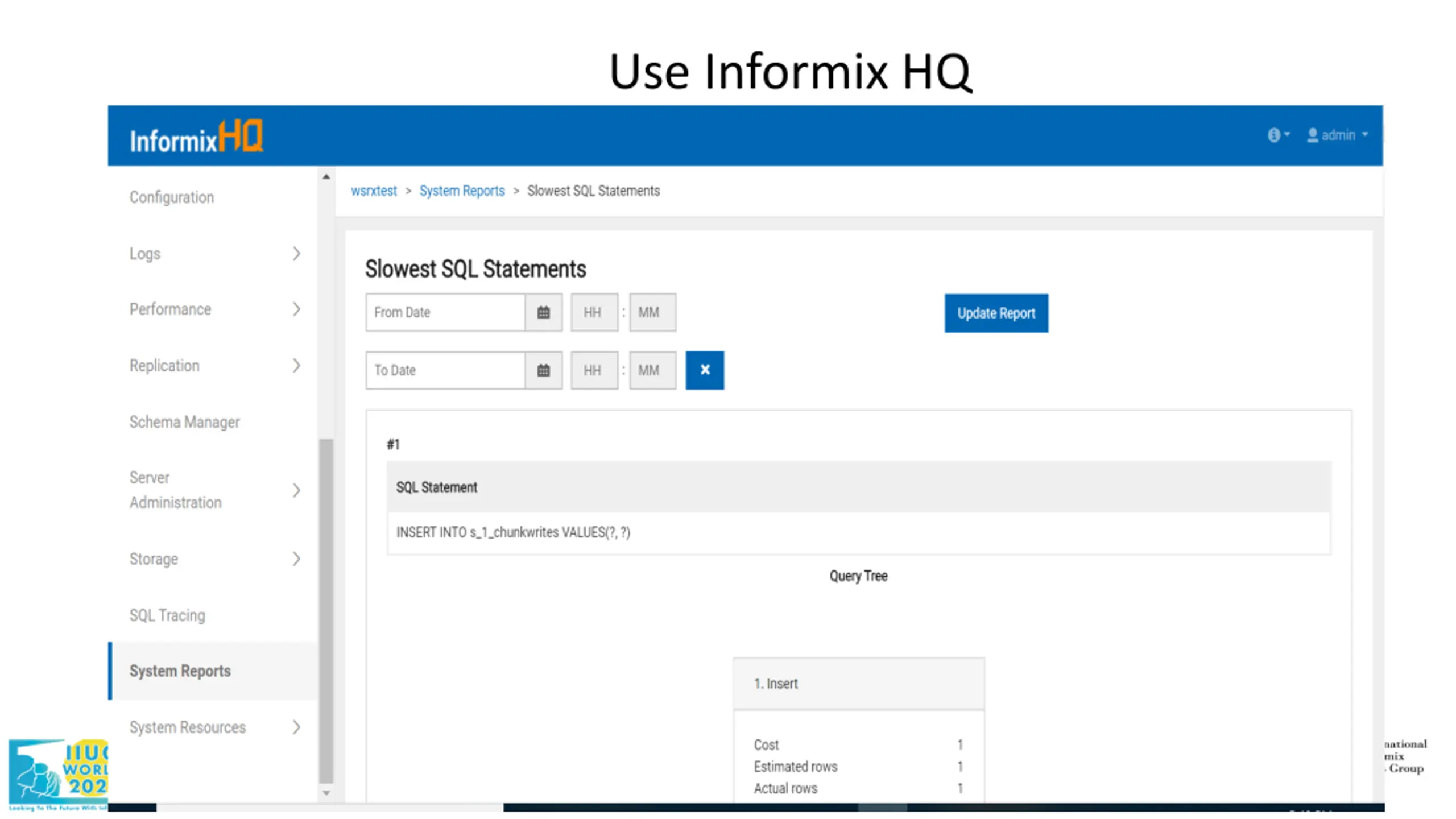
Task: Open Server Administration sidebar item
Action: pyautogui.click(x=175, y=490)
